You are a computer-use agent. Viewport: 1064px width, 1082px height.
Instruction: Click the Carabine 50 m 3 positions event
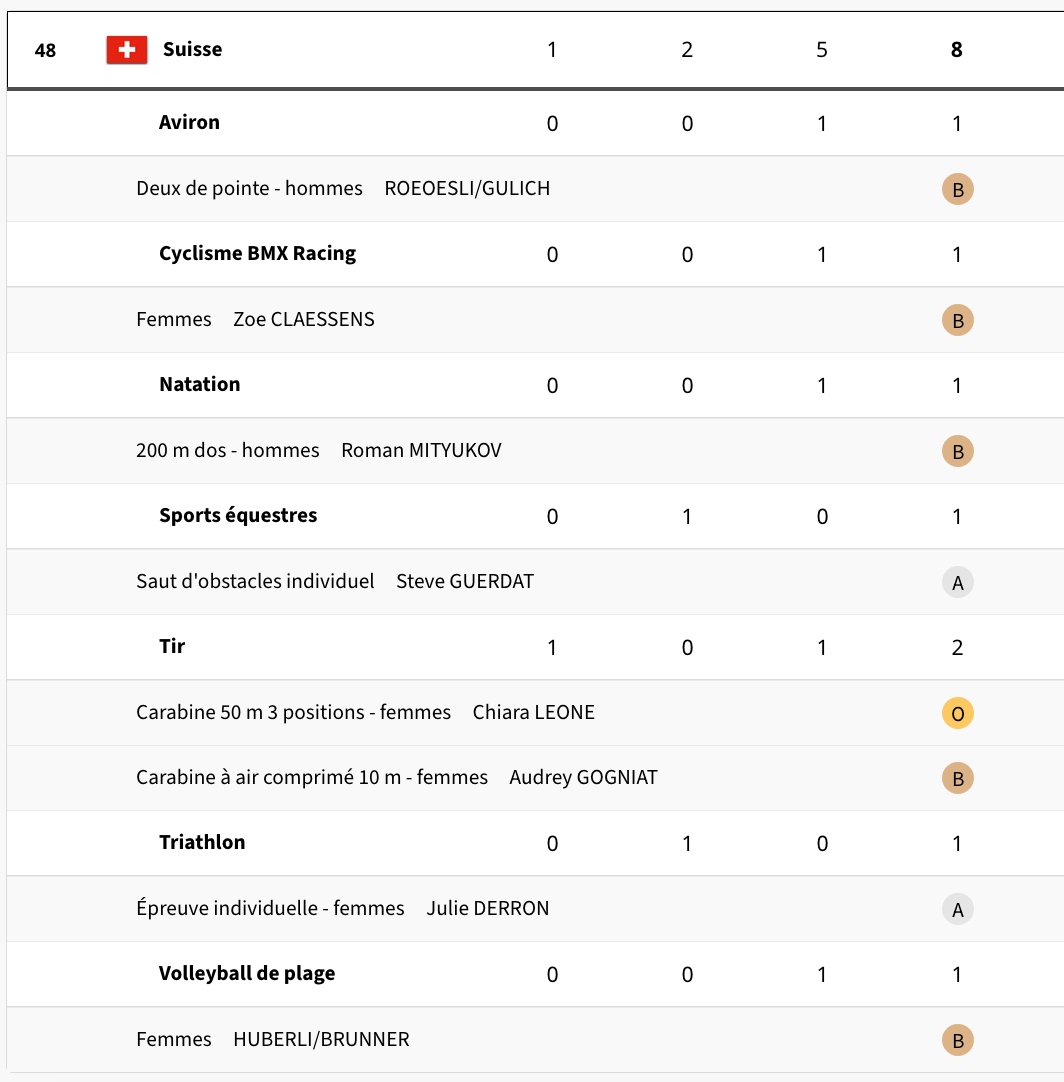click(293, 712)
